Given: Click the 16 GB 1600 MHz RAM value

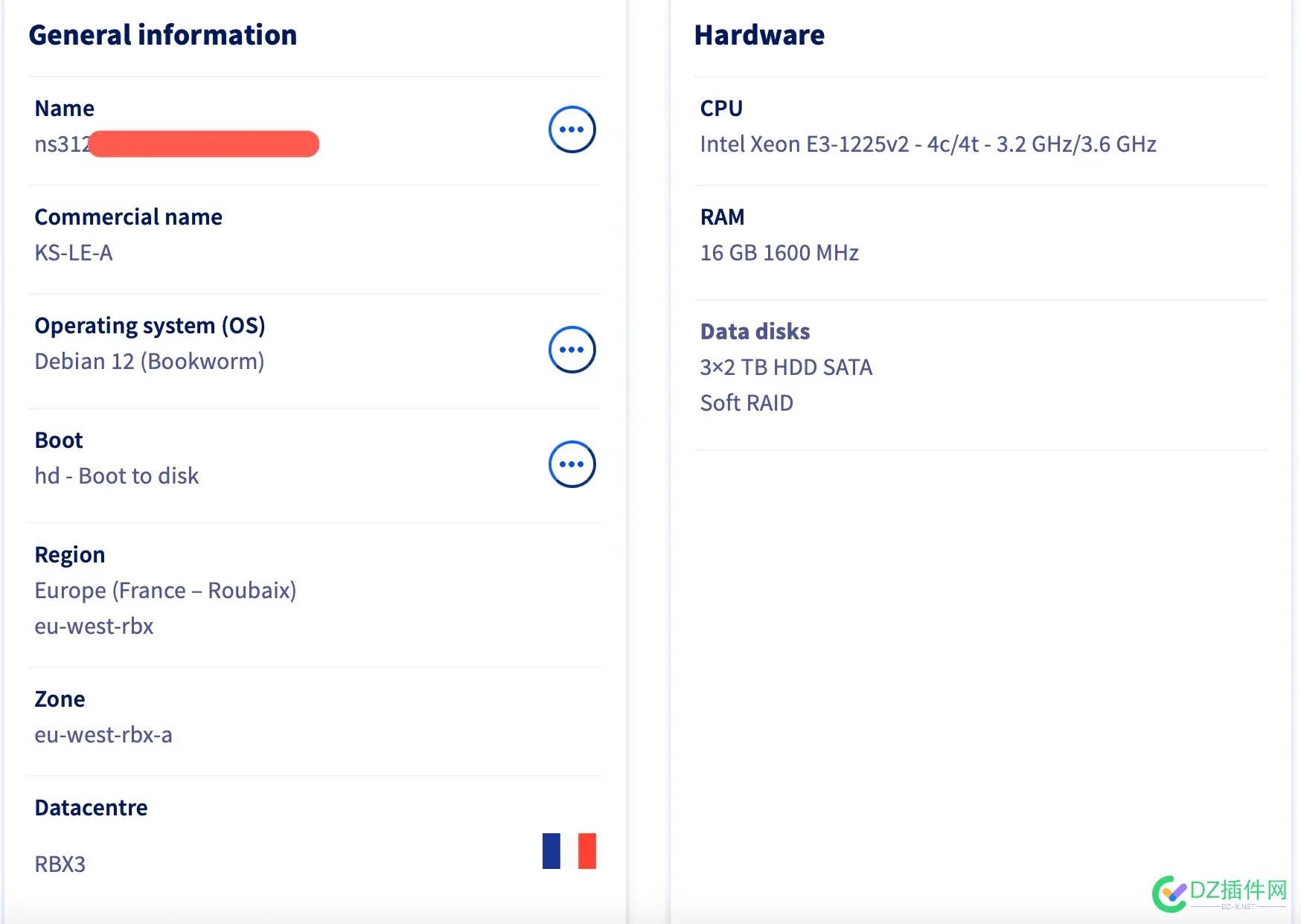Looking at the screenshot, I should [x=779, y=253].
